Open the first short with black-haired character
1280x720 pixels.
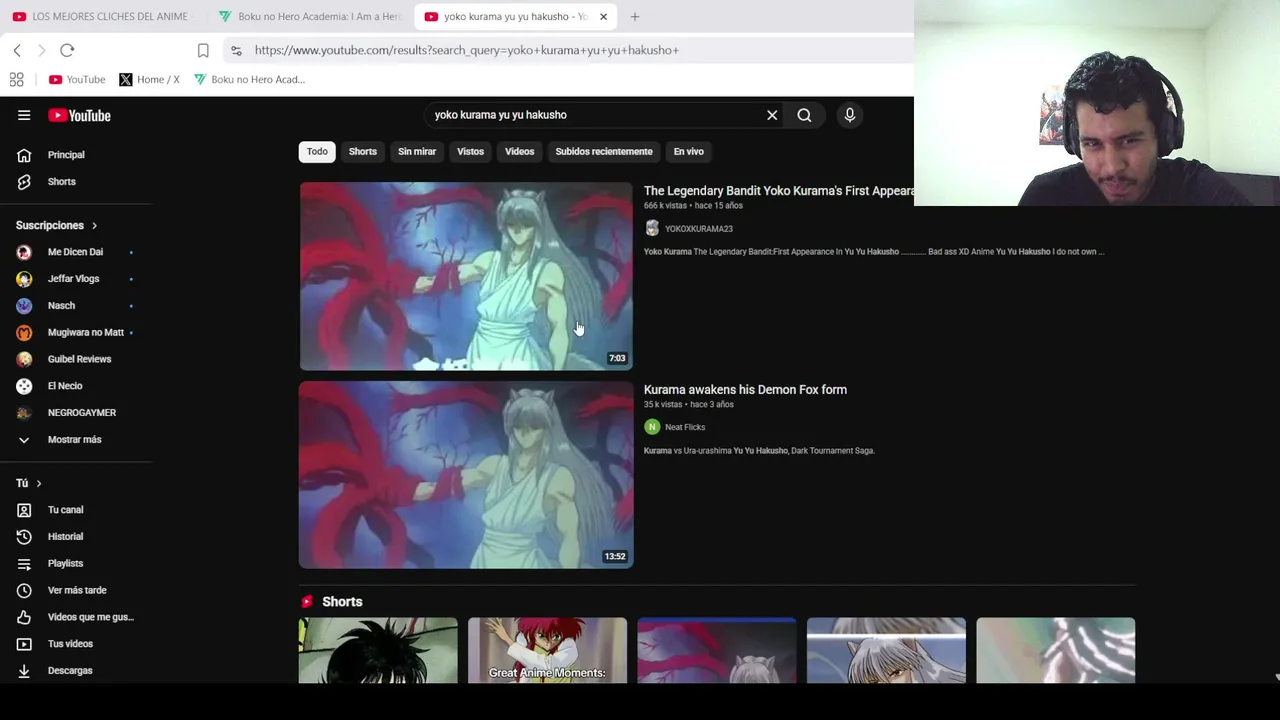tap(378, 651)
